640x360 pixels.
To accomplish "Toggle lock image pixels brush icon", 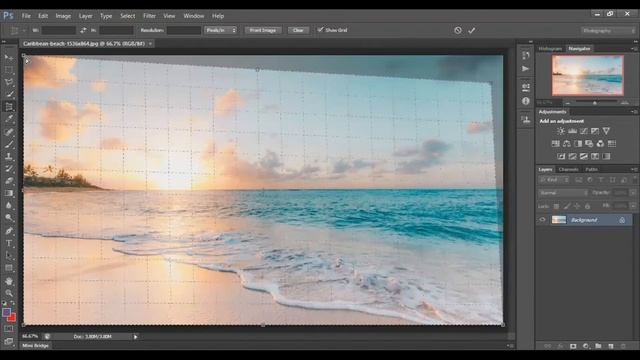I will 567,206.
